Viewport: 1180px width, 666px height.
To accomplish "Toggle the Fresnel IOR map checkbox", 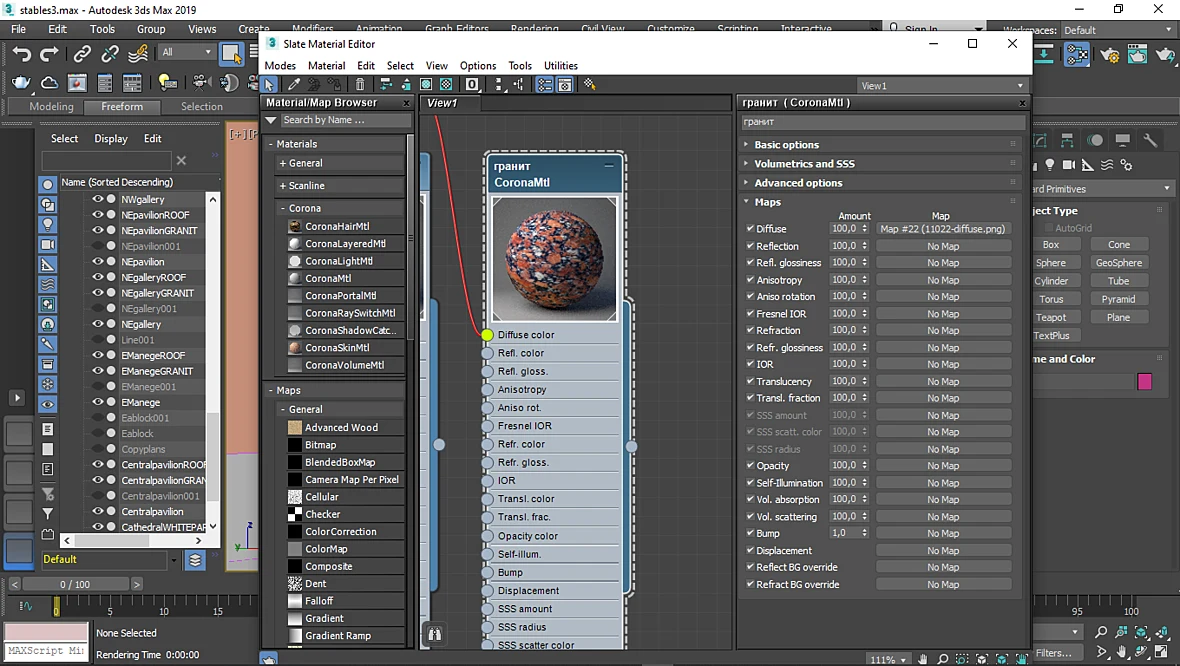I will (x=750, y=313).
